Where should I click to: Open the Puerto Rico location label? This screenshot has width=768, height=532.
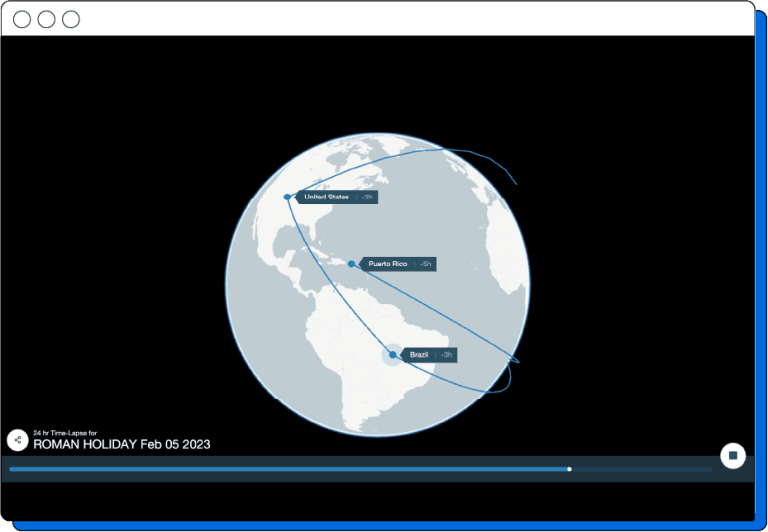388,264
